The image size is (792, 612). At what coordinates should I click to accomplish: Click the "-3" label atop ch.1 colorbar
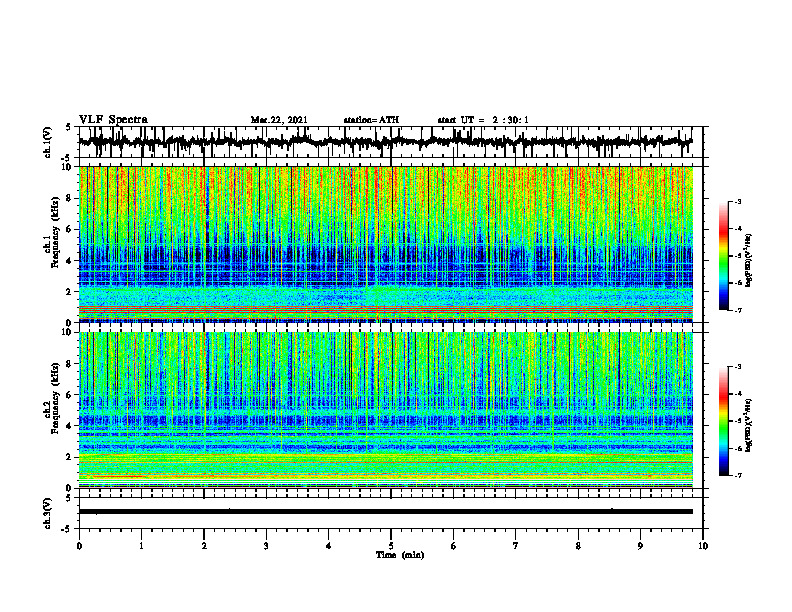point(737,201)
